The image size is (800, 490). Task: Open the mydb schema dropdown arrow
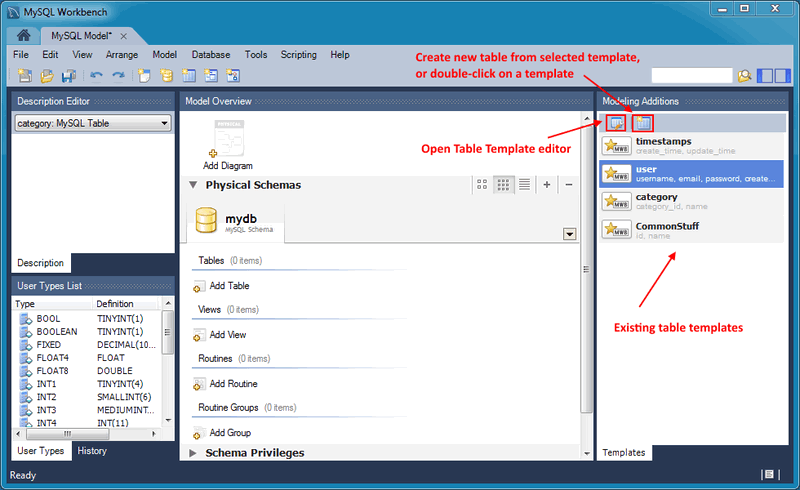point(569,234)
